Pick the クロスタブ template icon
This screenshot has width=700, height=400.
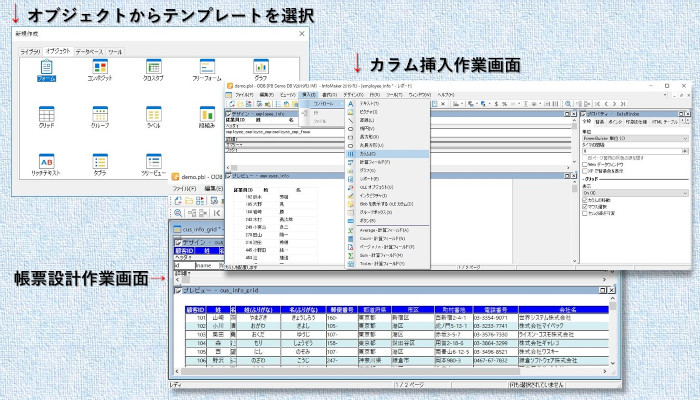153,67
